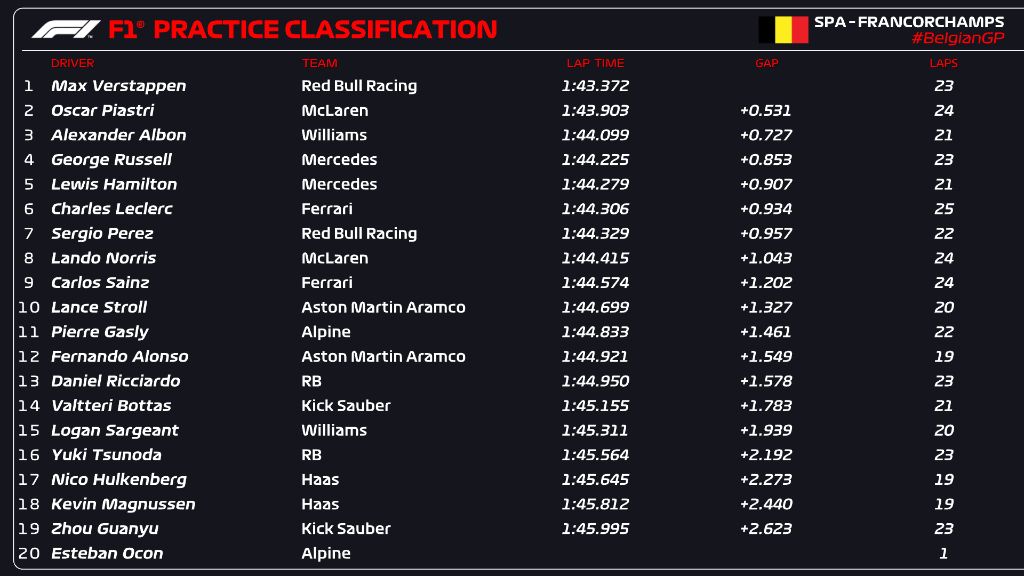
Task: Click the LAPS column header
Action: (x=943, y=63)
